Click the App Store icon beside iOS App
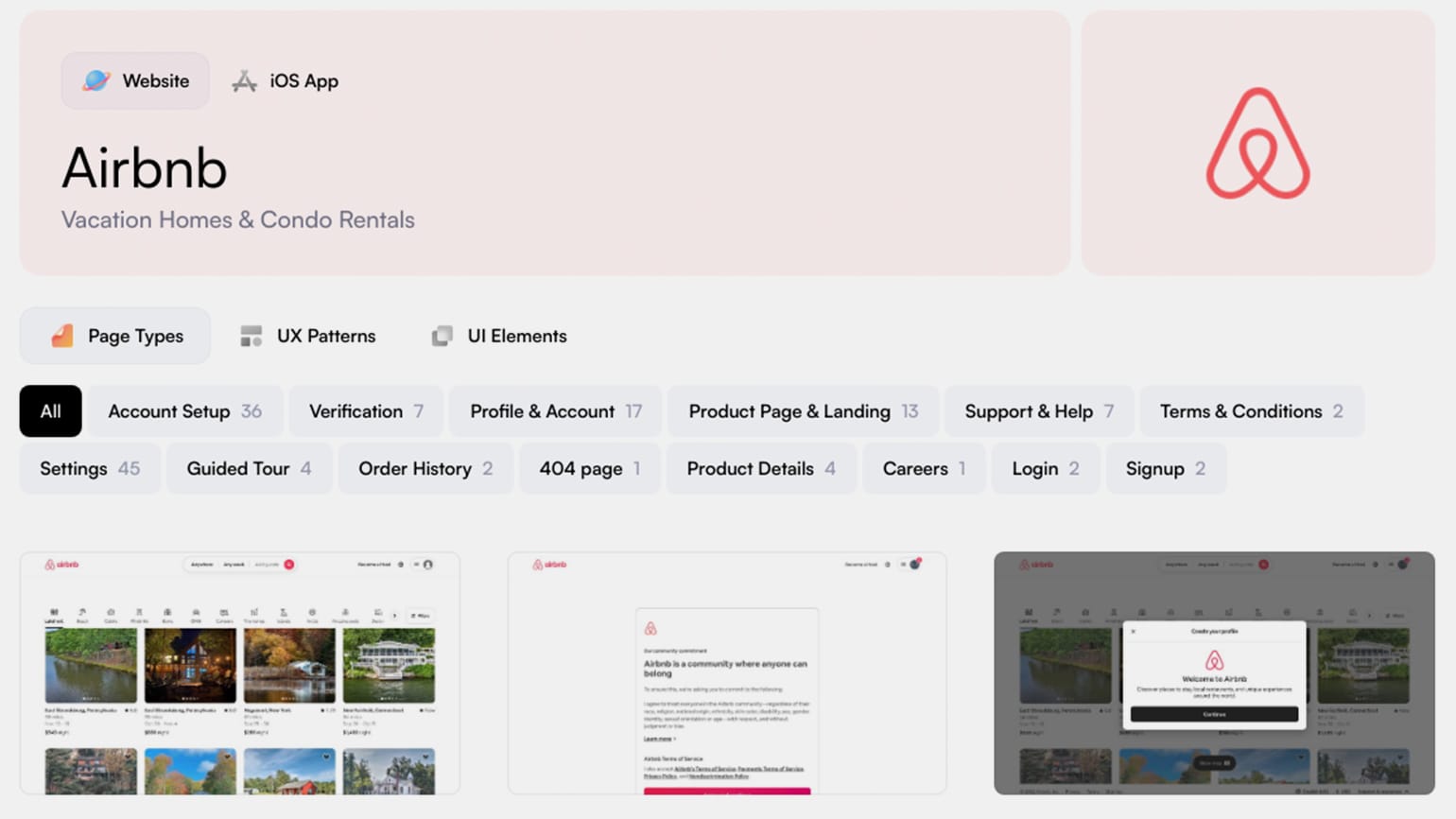The width and height of the screenshot is (1456, 819). pyautogui.click(x=245, y=81)
